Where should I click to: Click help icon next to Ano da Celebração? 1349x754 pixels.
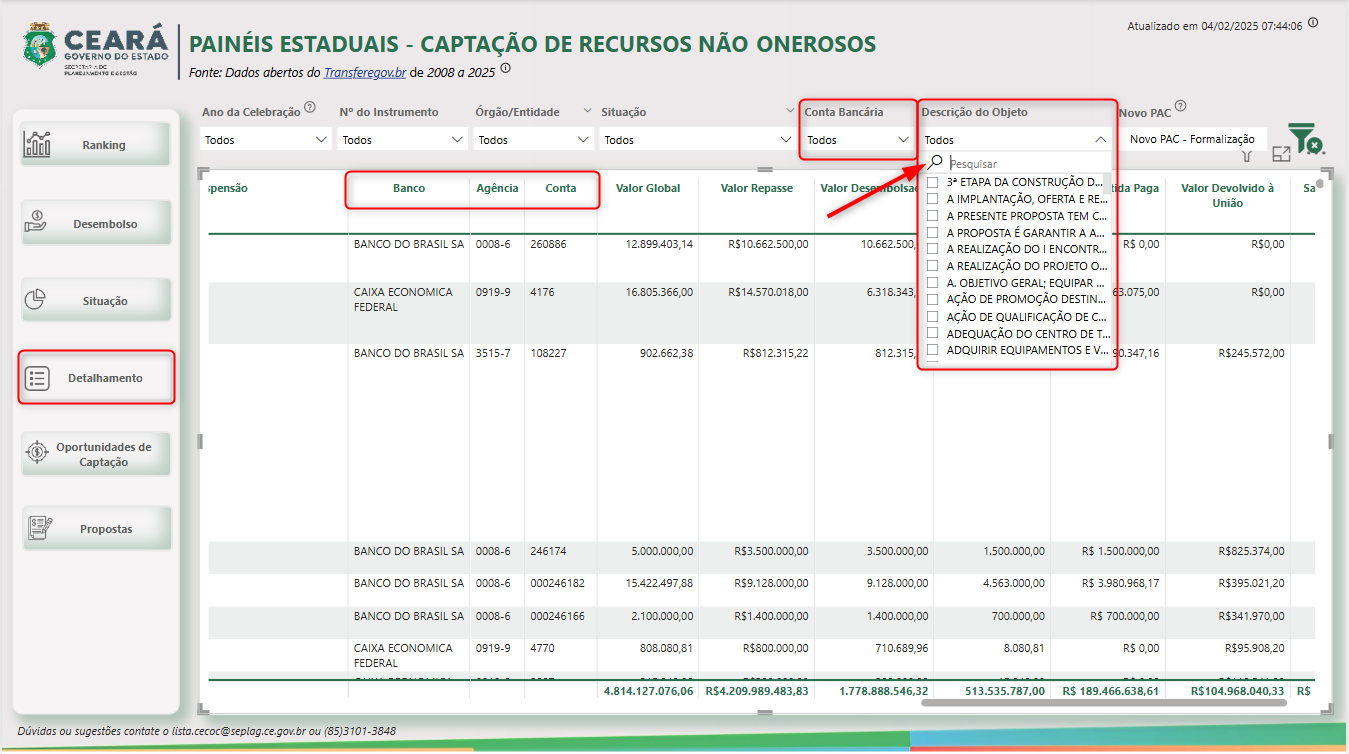pyautogui.click(x=310, y=107)
